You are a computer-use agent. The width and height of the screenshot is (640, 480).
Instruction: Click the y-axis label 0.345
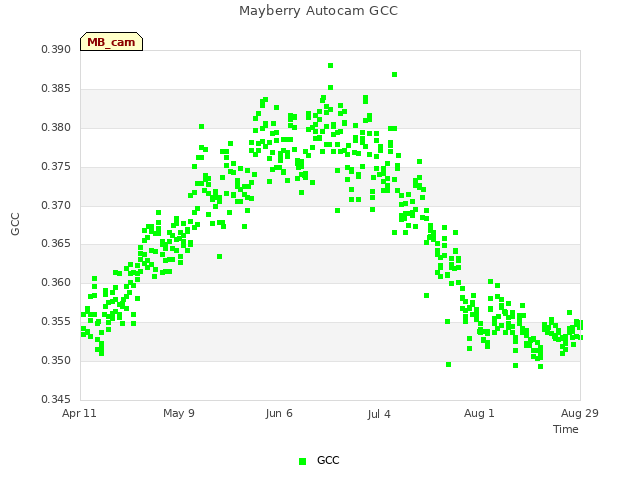[x=56, y=399]
